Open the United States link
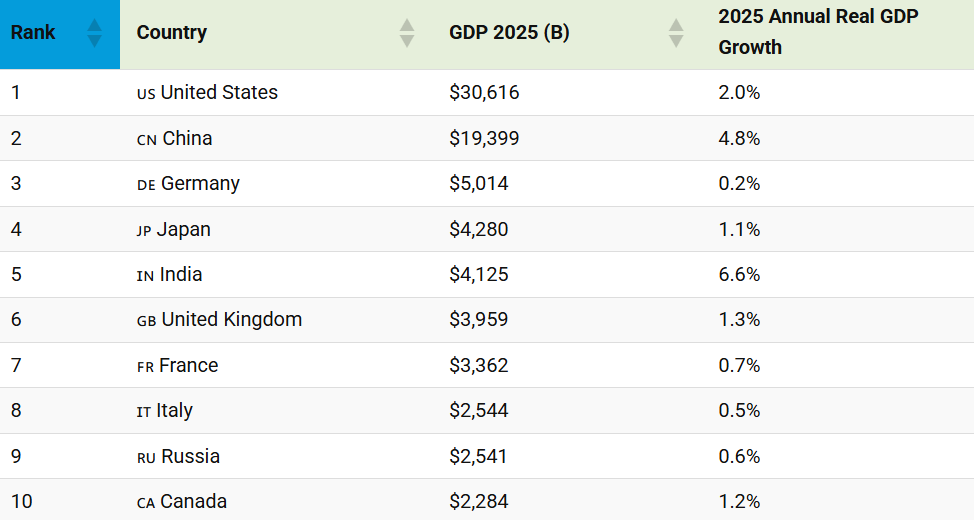The width and height of the screenshot is (974, 520). pos(219,93)
